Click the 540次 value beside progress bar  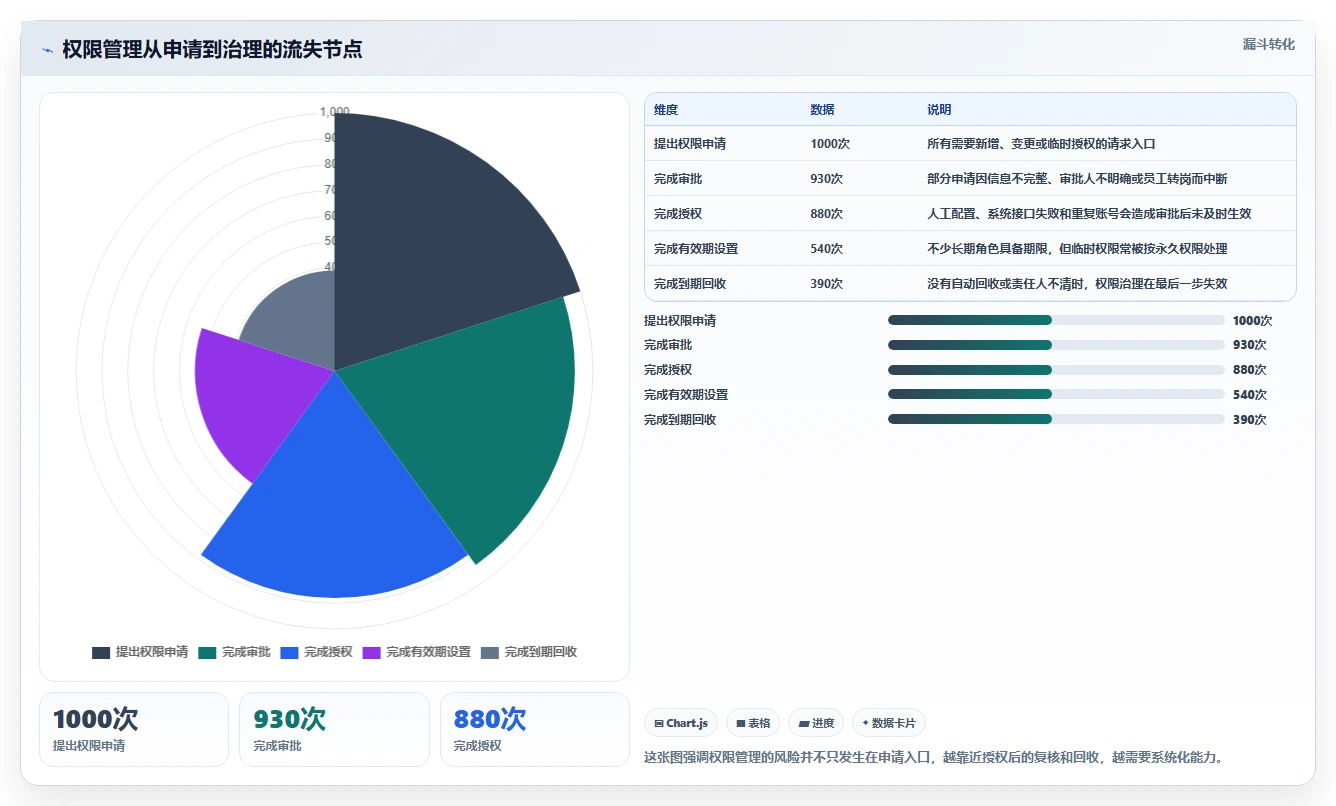(1250, 395)
